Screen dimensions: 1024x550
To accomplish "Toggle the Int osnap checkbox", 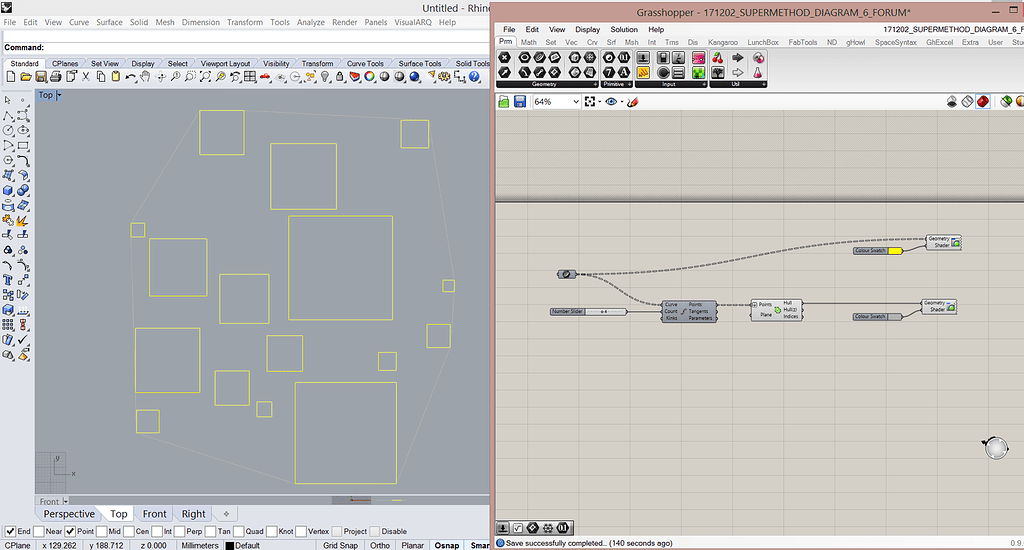I will coord(157,532).
